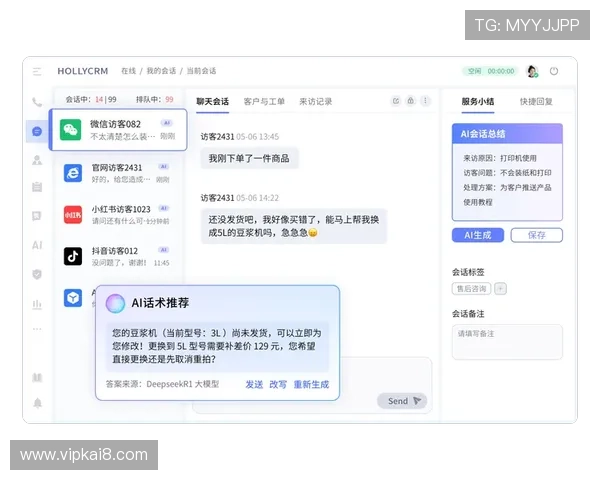Image resolution: width=600 pixels, height=480 pixels.
Task: Click the transfer refresh icon in chat header
Action: pyautogui.click(x=396, y=101)
